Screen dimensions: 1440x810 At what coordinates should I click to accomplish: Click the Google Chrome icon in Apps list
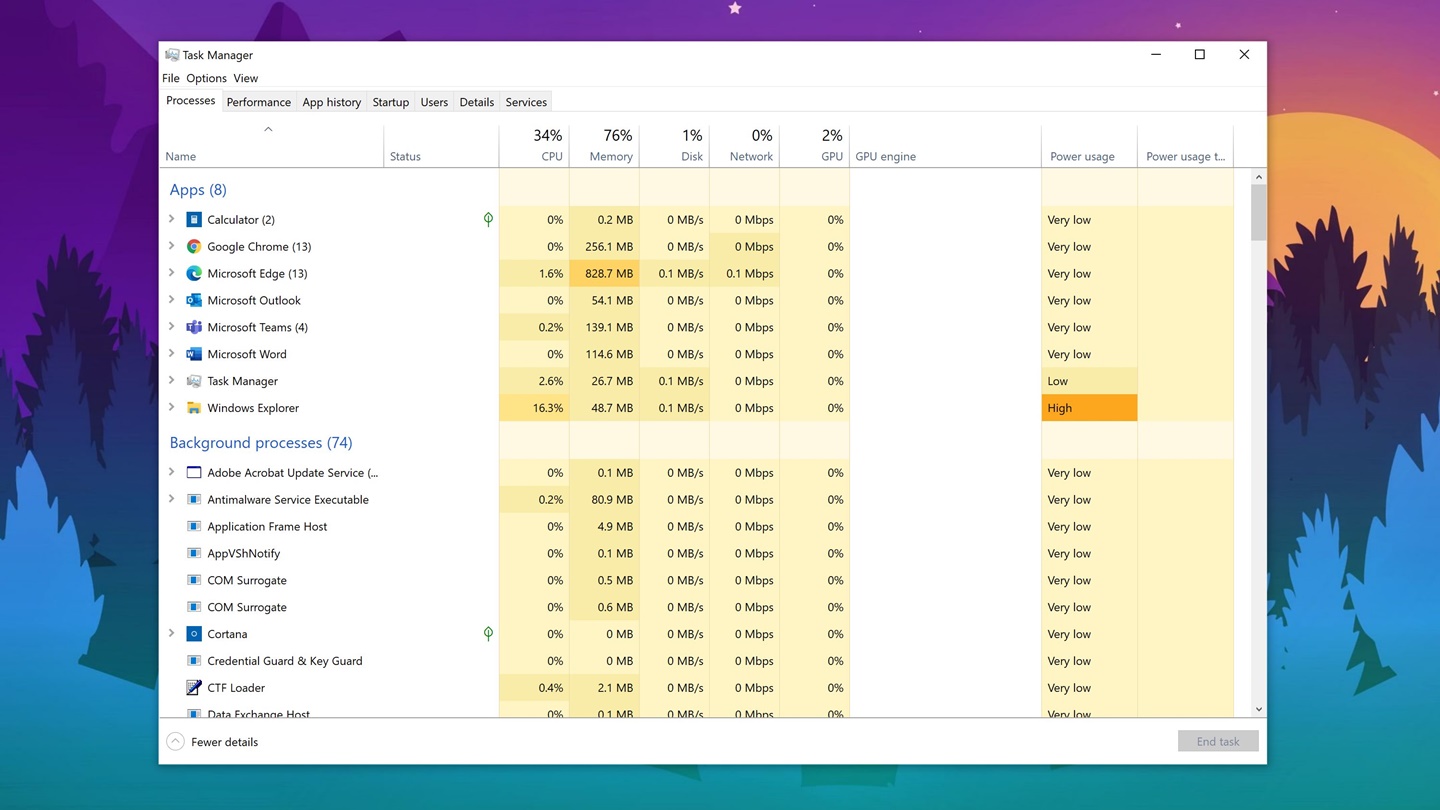[x=194, y=247]
